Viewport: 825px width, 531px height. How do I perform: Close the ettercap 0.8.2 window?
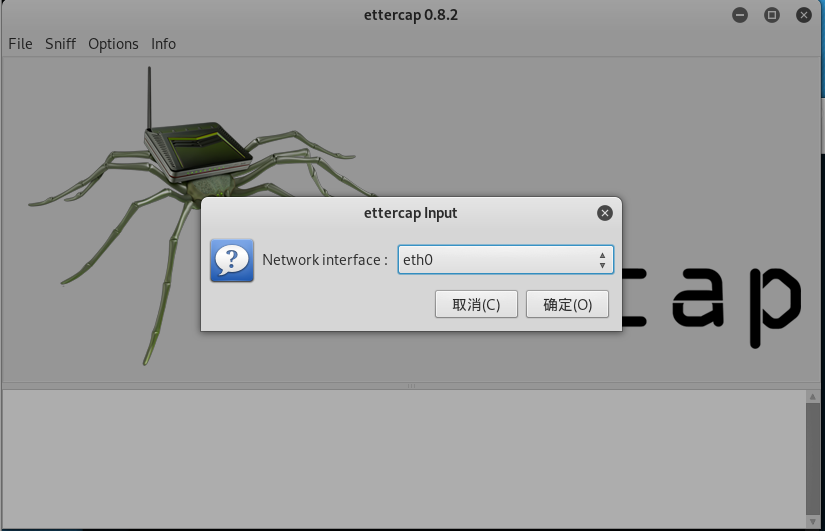point(803,15)
